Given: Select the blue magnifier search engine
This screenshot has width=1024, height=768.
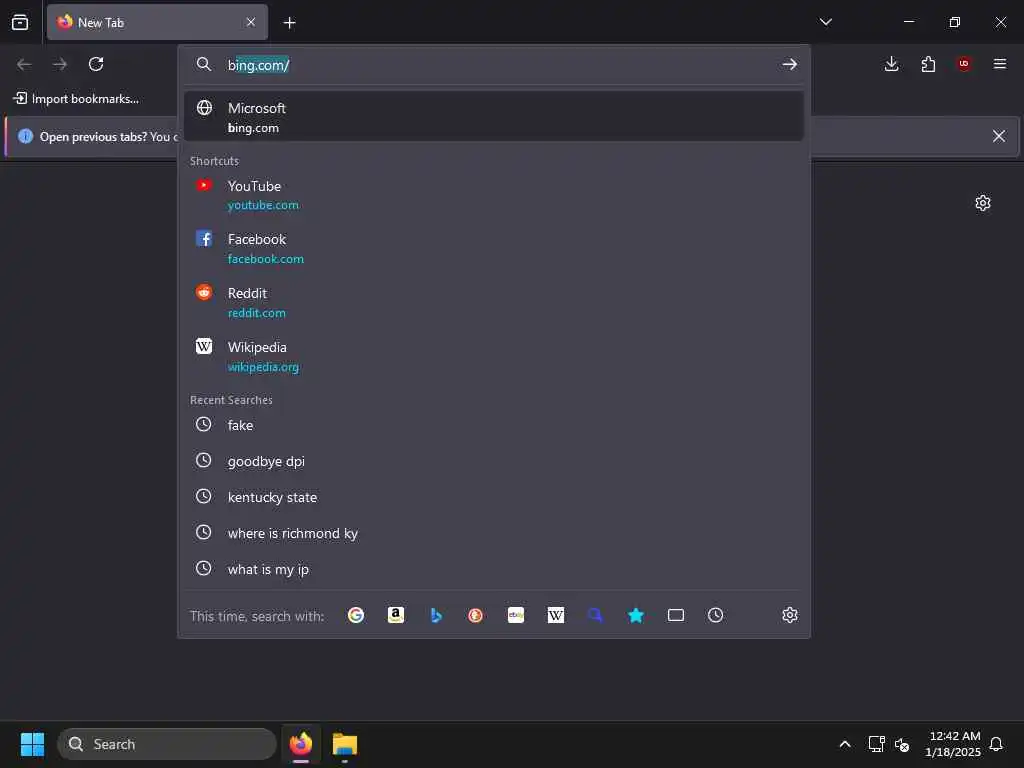Looking at the screenshot, I should [x=595, y=615].
